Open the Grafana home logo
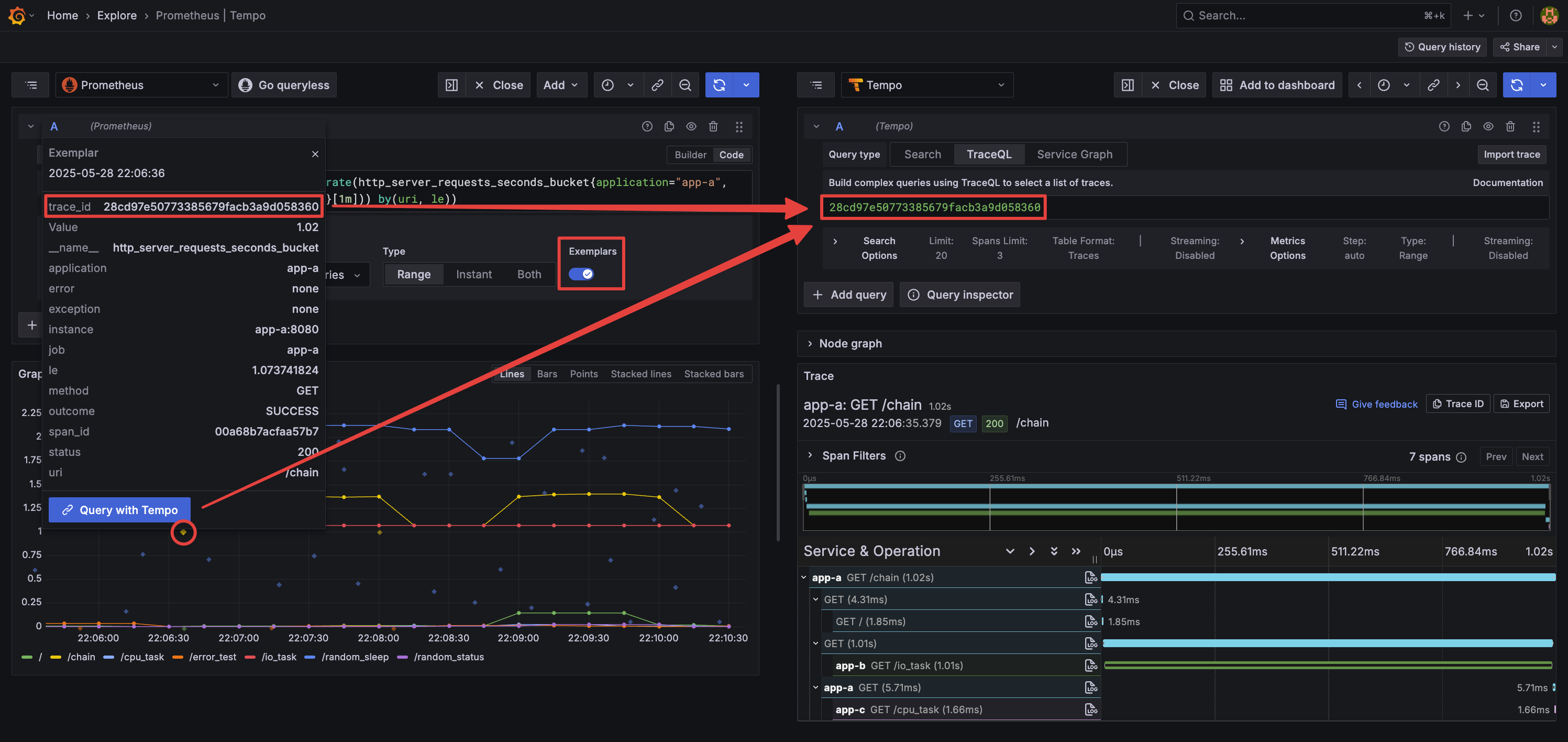Screen dimensions: 1568x742 coord(16,15)
